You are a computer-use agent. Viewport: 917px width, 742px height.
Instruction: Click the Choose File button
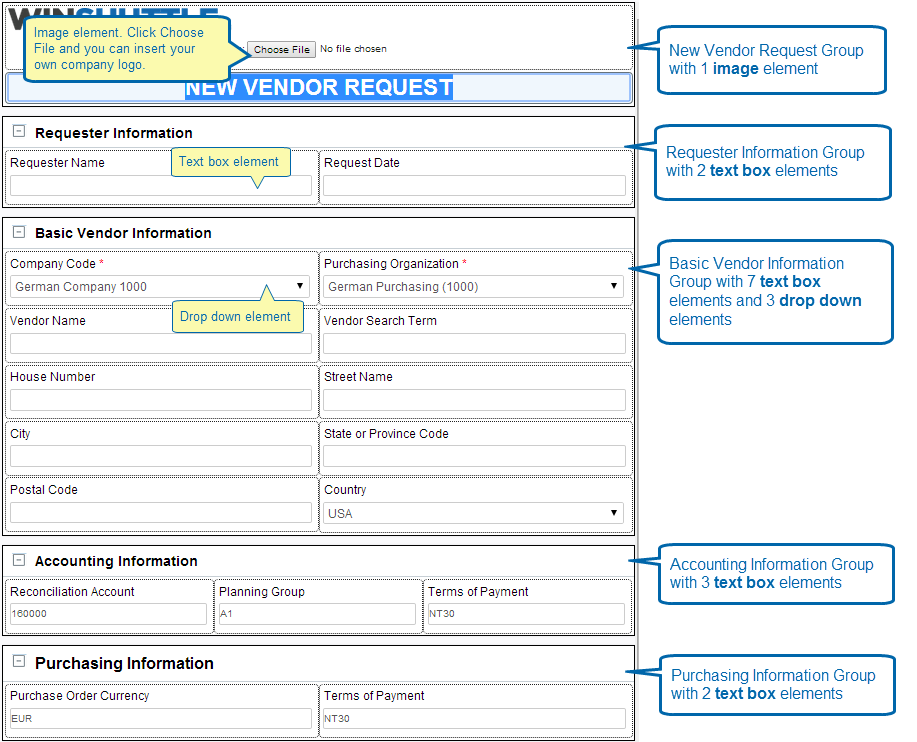[x=281, y=49]
